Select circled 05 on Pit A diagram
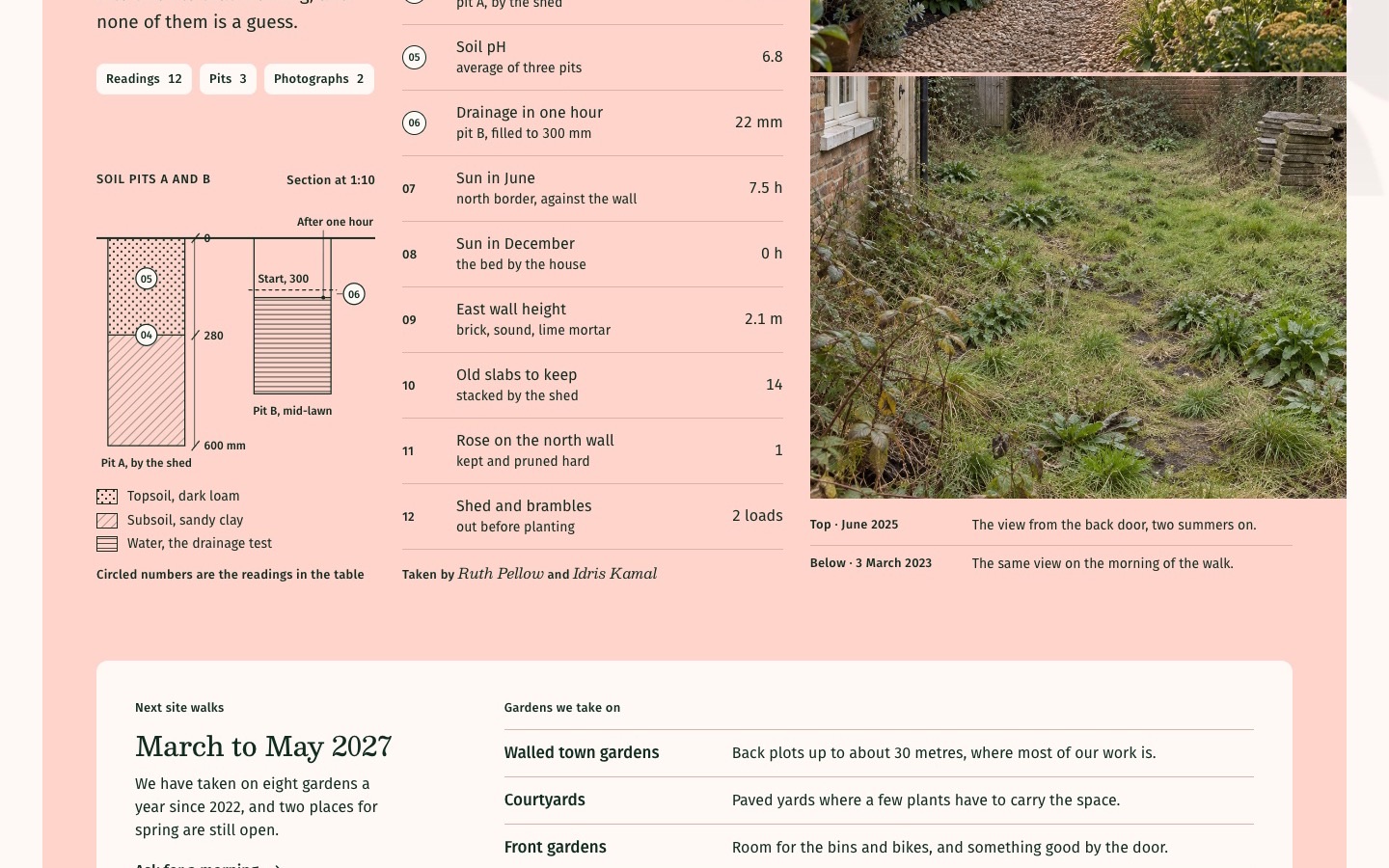The image size is (1389, 868). coord(147,279)
